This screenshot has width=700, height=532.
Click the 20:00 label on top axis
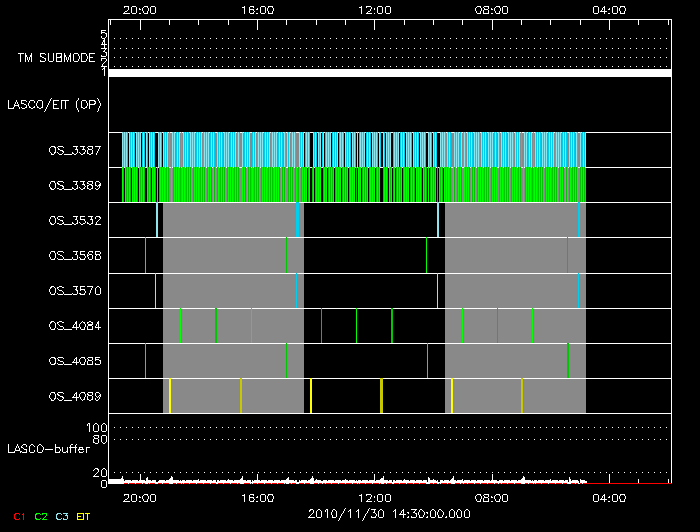139,9
